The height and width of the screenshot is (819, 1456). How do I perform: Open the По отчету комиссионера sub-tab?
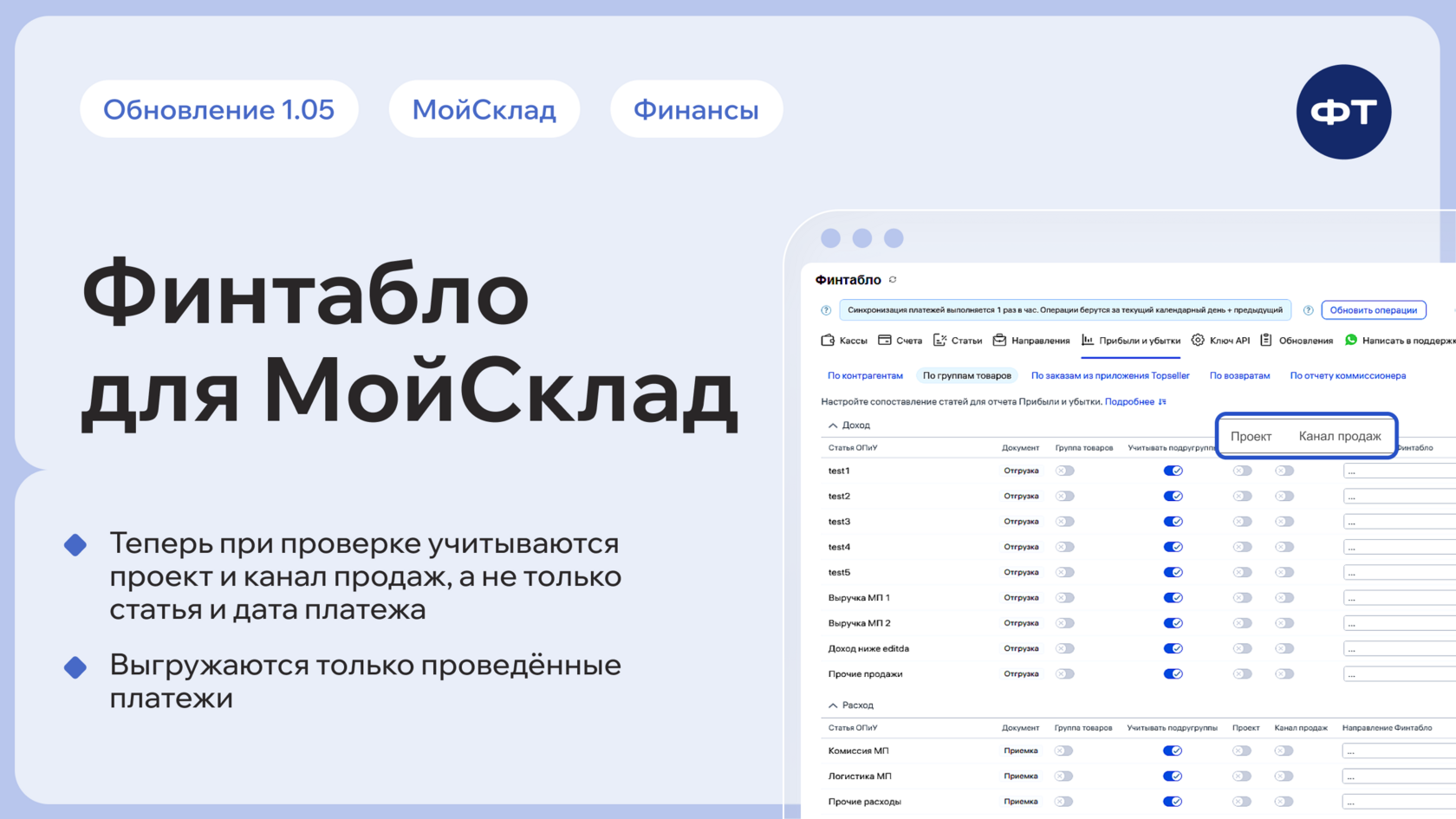[1348, 376]
